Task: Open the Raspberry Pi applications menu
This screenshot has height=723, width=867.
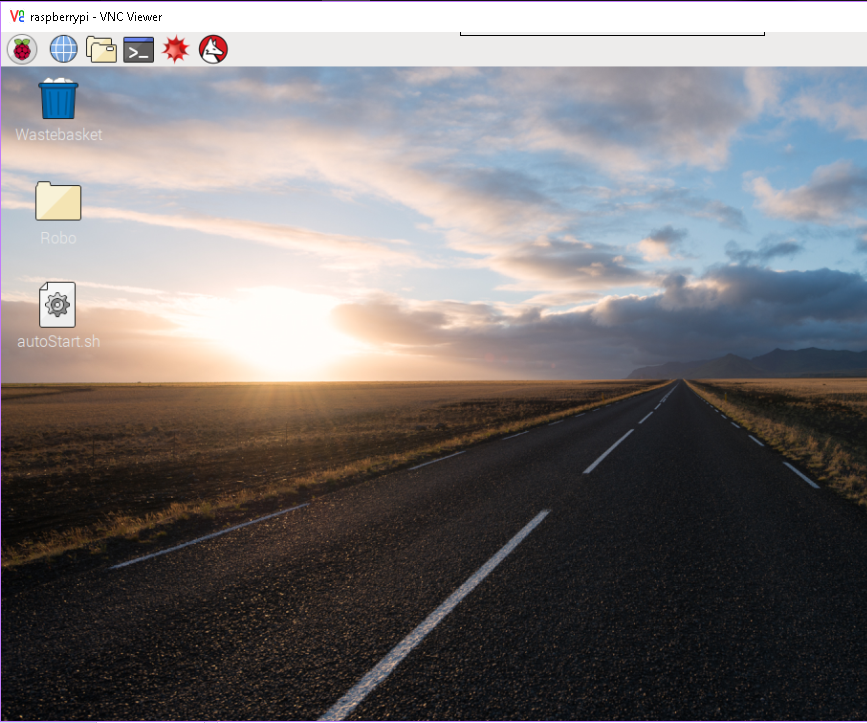Action: pos(22,48)
